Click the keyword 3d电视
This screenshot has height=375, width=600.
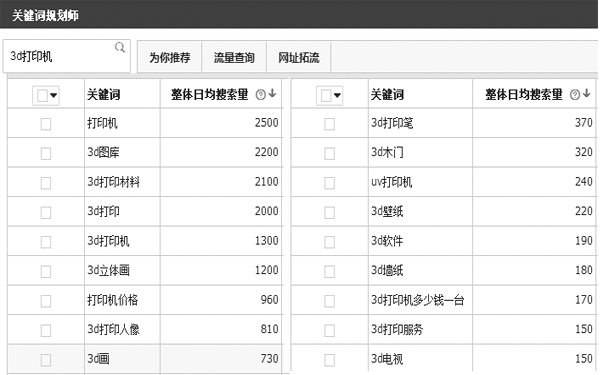tap(387, 359)
